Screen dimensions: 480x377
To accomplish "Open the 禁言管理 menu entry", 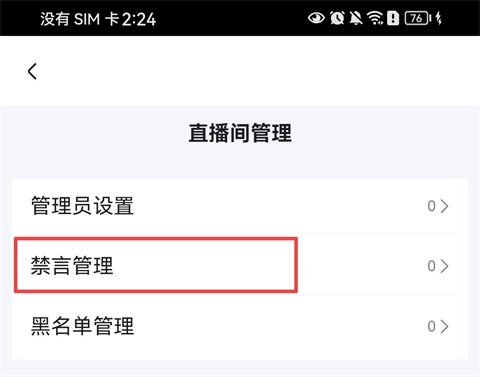I will [x=240, y=266].
